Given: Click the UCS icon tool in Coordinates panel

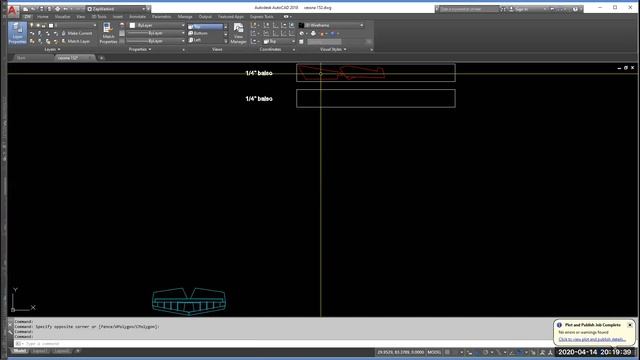Looking at the screenshot, I should (x=254, y=25).
